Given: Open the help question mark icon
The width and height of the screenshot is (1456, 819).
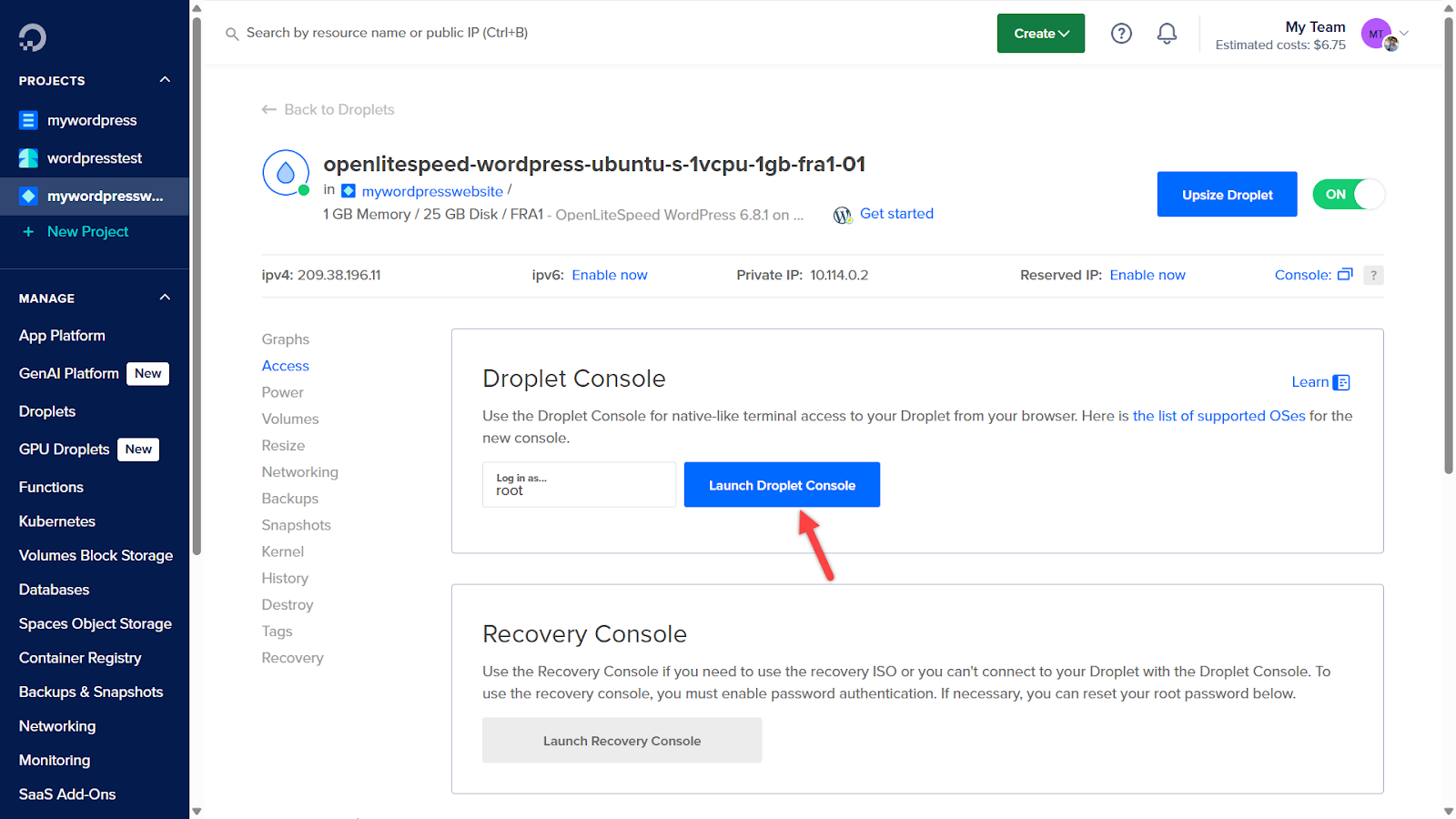Looking at the screenshot, I should (1121, 34).
